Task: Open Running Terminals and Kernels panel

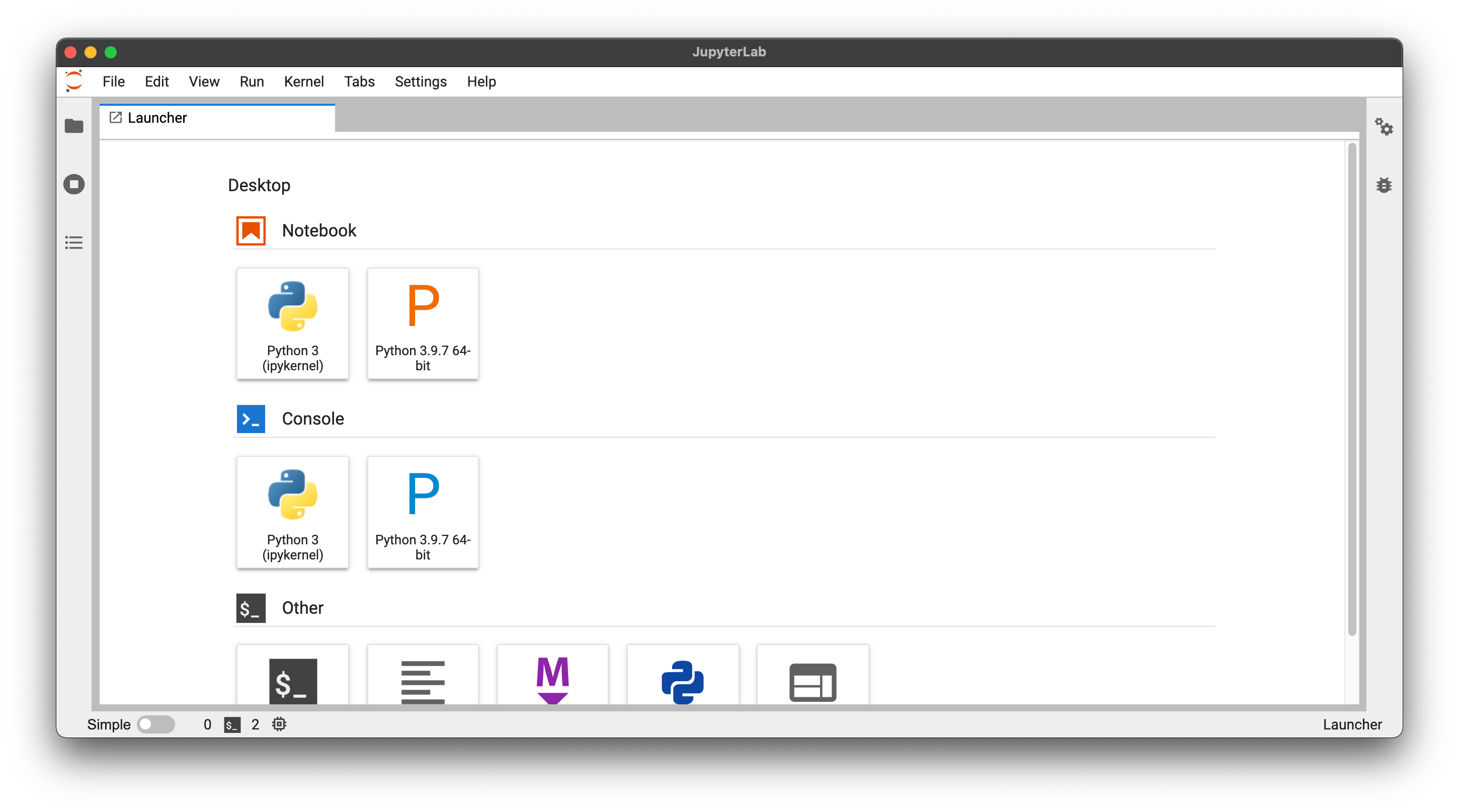Action: click(73, 184)
